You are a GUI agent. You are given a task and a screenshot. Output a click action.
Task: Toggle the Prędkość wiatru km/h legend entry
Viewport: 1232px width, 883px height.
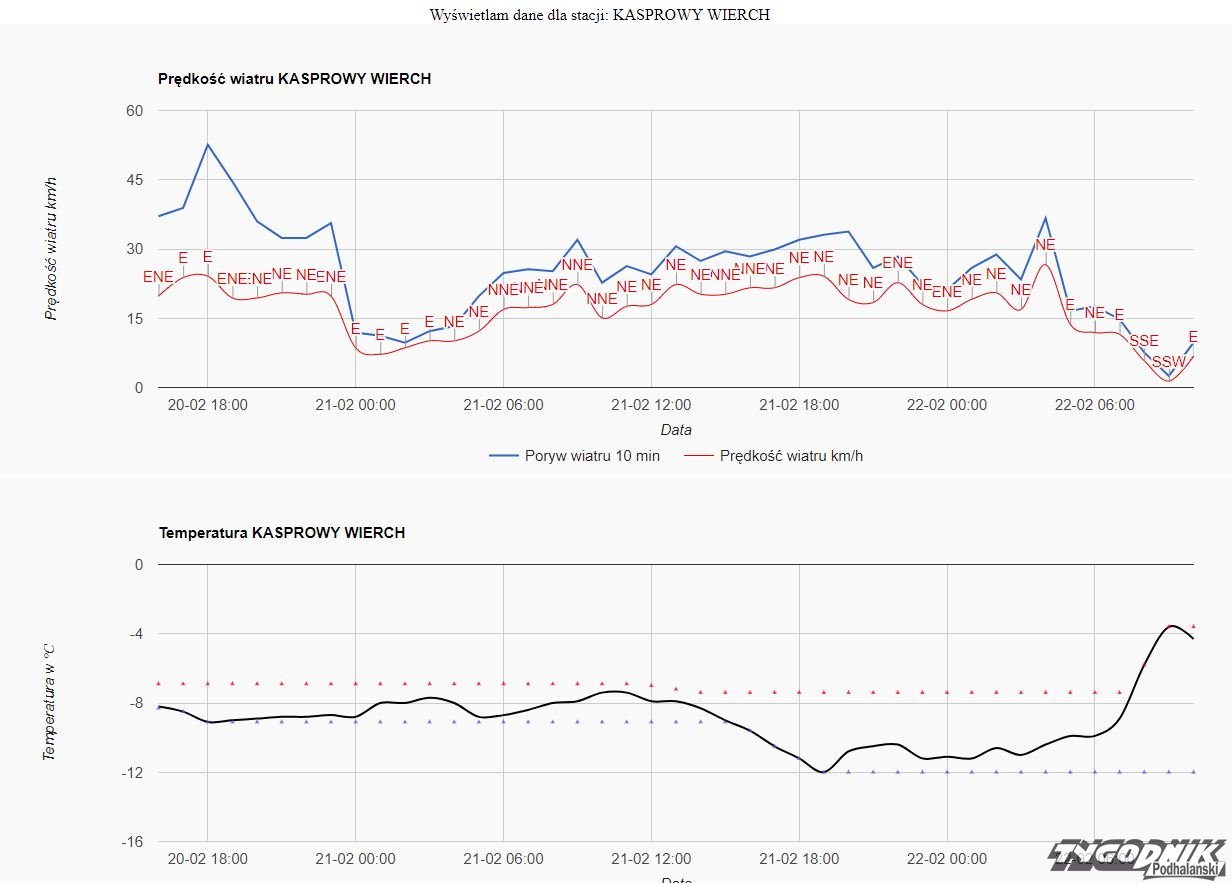coord(791,456)
